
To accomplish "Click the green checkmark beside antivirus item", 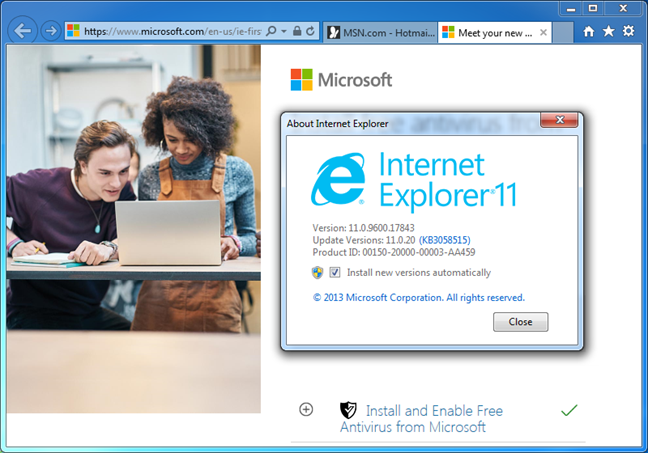I will pyautogui.click(x=569, y=410).
